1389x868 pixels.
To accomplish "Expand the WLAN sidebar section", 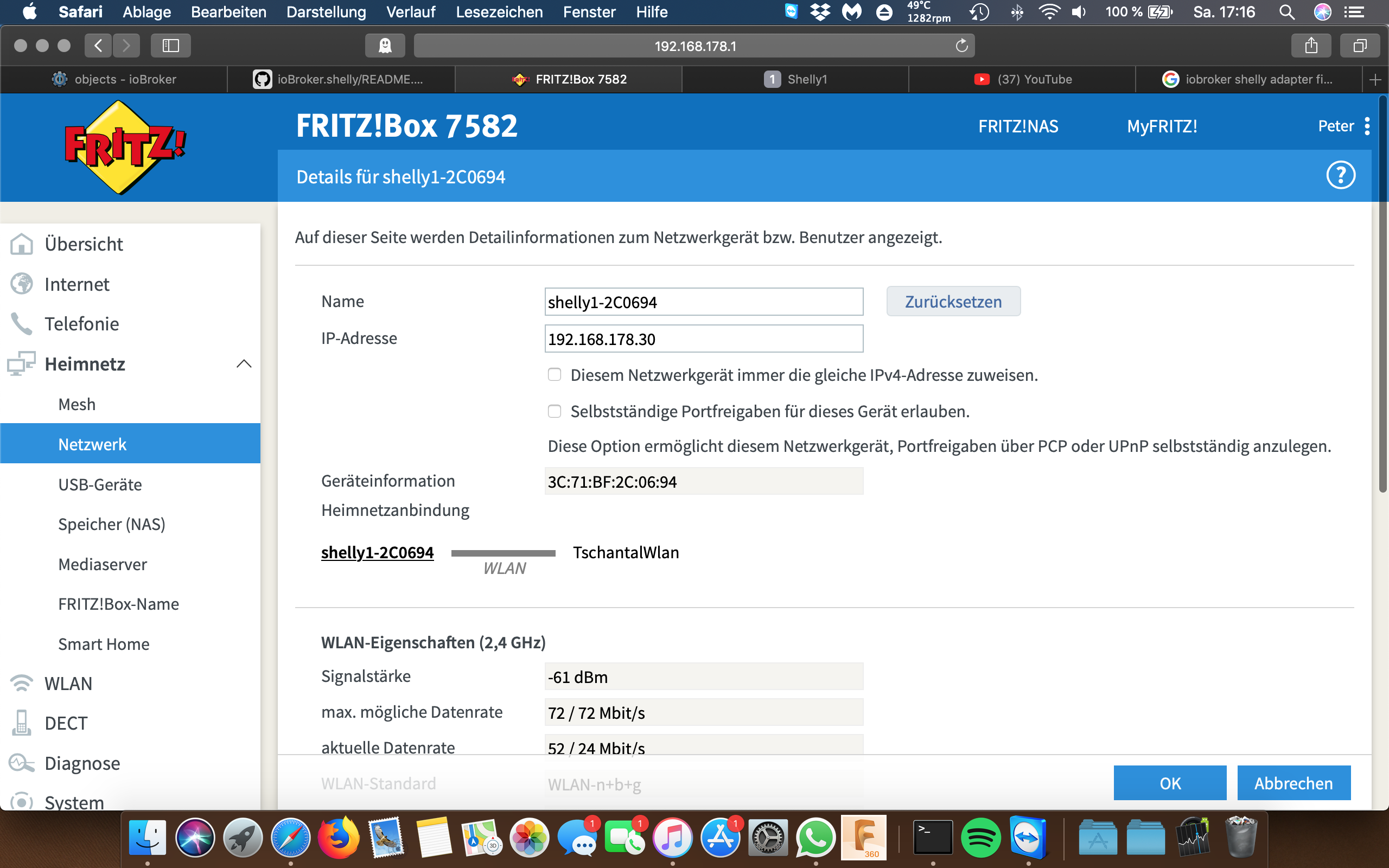I will [x=68, y=683].
